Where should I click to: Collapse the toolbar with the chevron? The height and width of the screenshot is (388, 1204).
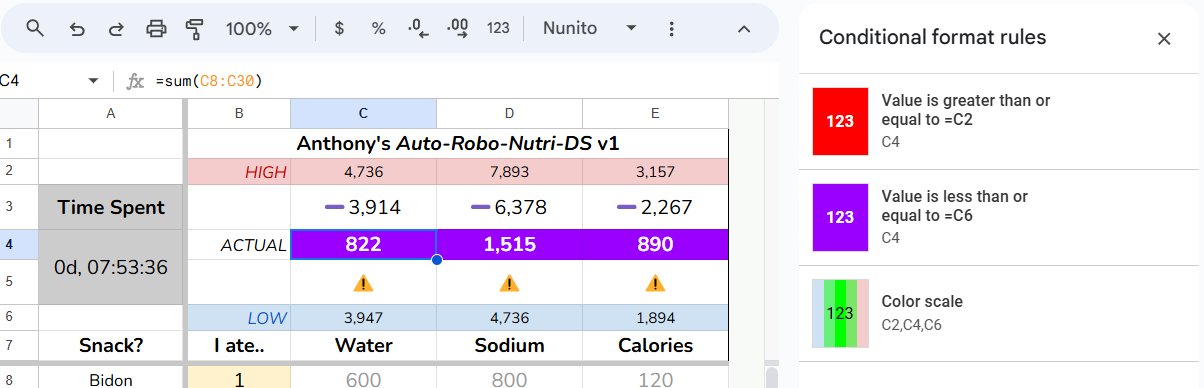click(x=744, y=28)
